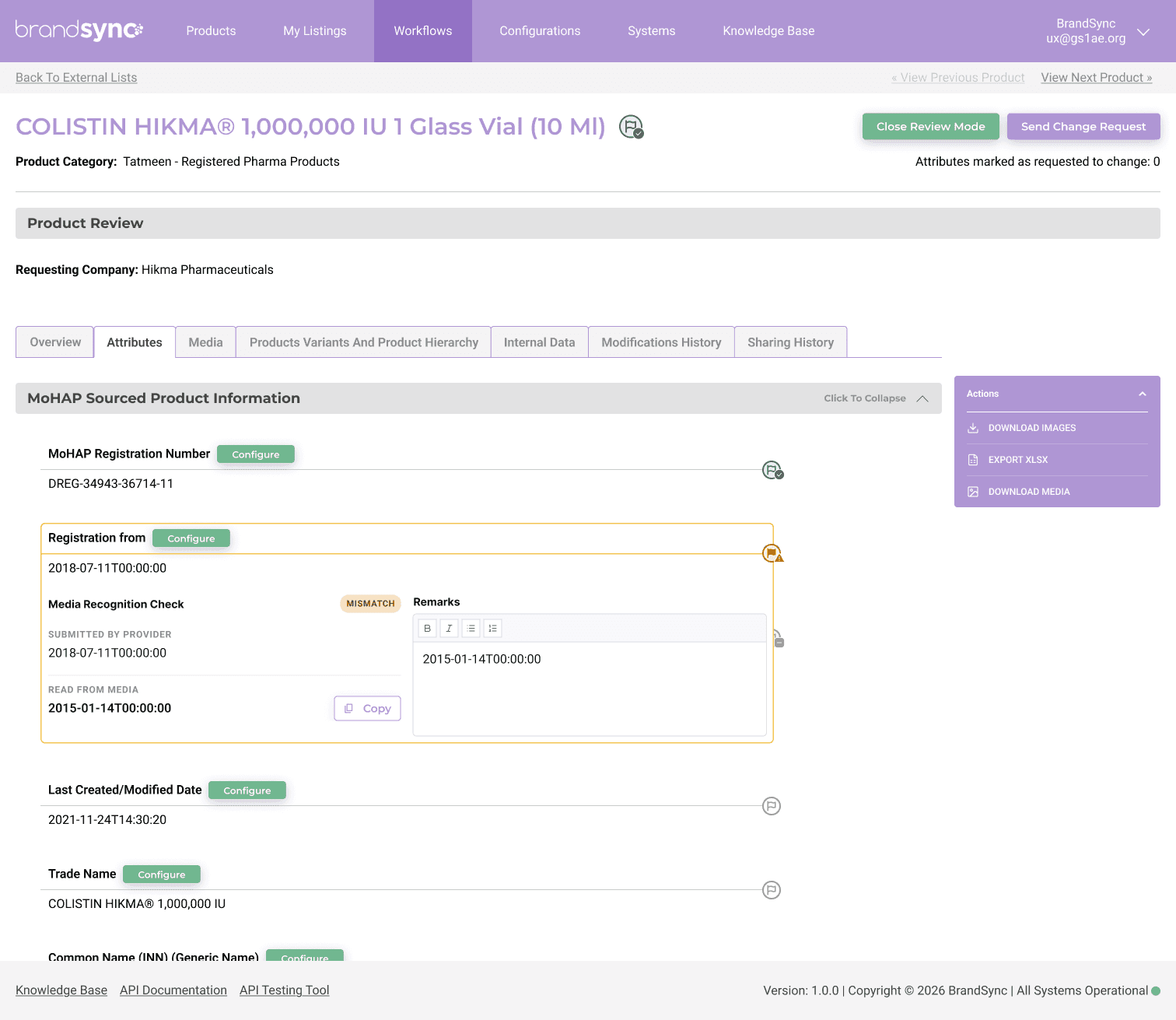
Task: Copy the value read from media
Action: coord(368,708)
